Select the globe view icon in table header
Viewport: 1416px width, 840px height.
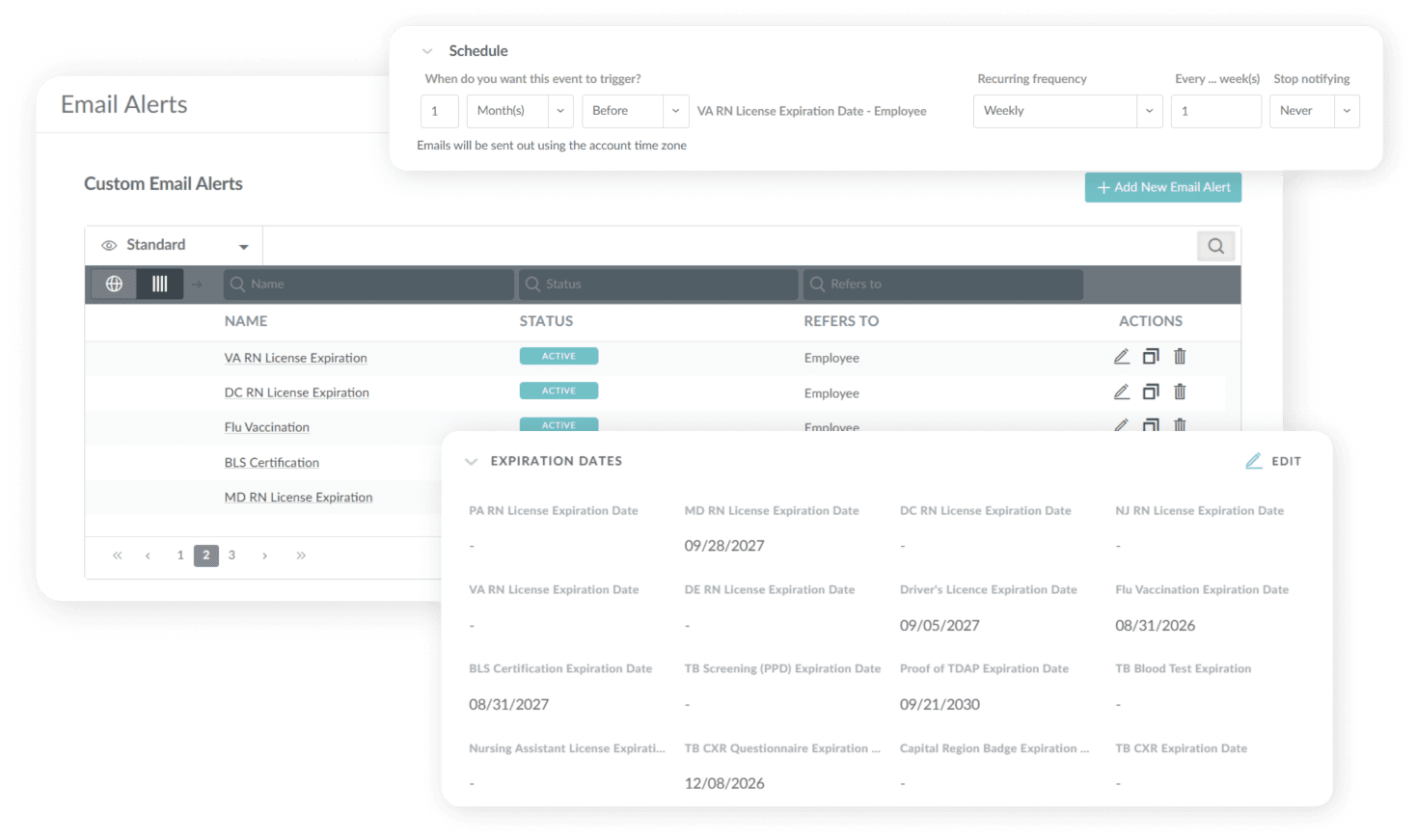[x=115, y=284]
